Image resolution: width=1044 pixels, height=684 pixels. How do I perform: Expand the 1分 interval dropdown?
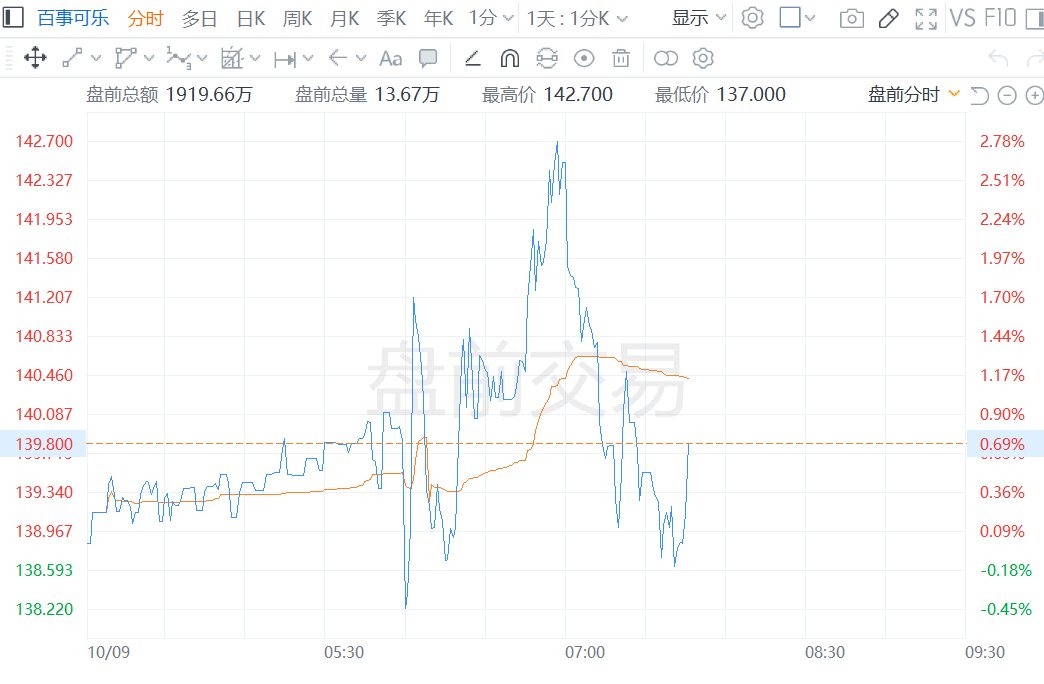click(x=491, y=18)
